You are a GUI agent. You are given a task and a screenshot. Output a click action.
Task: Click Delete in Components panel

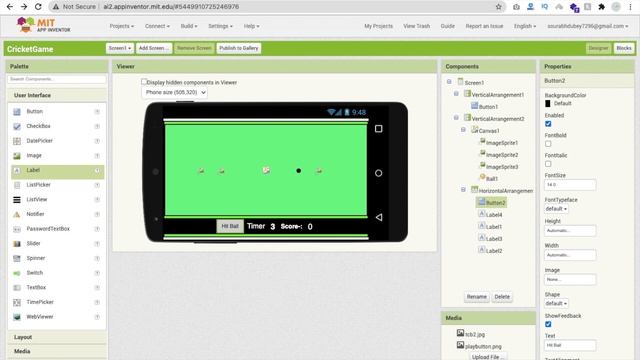click(x=502, y=297)
